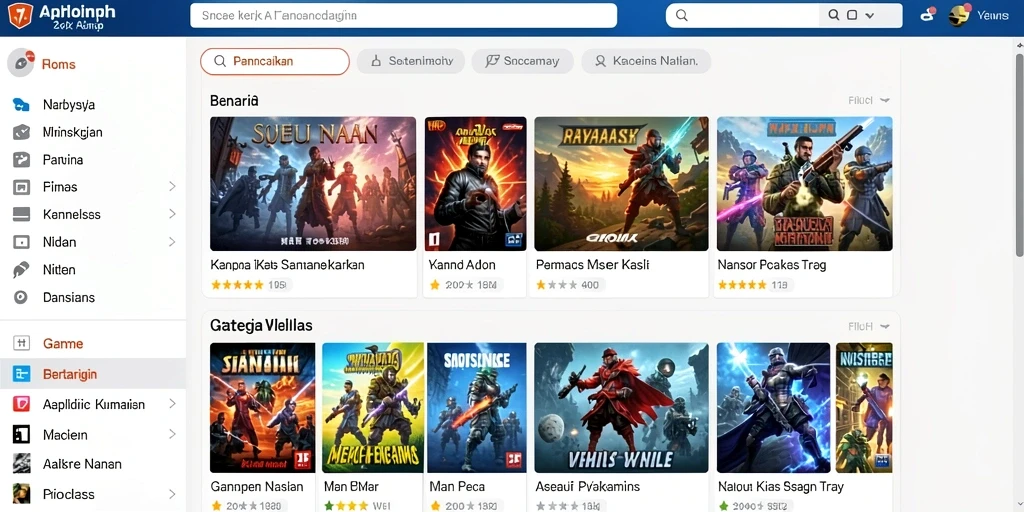Click the Panina sidebar icon
The height and width of the screenshot is (512, 1024).
coord(21,159)
